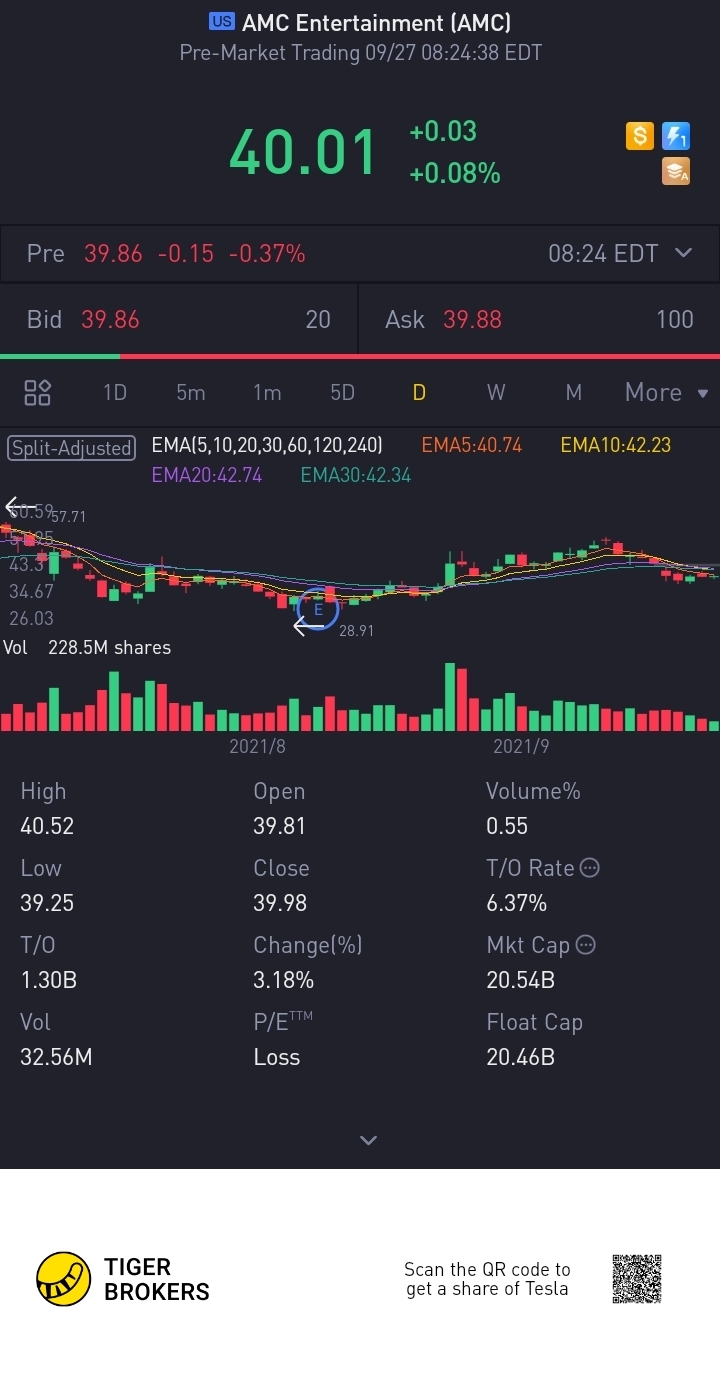Tap the 2021/8 date axis label
Screen dimensions: 720x1390
pos(257,746)
